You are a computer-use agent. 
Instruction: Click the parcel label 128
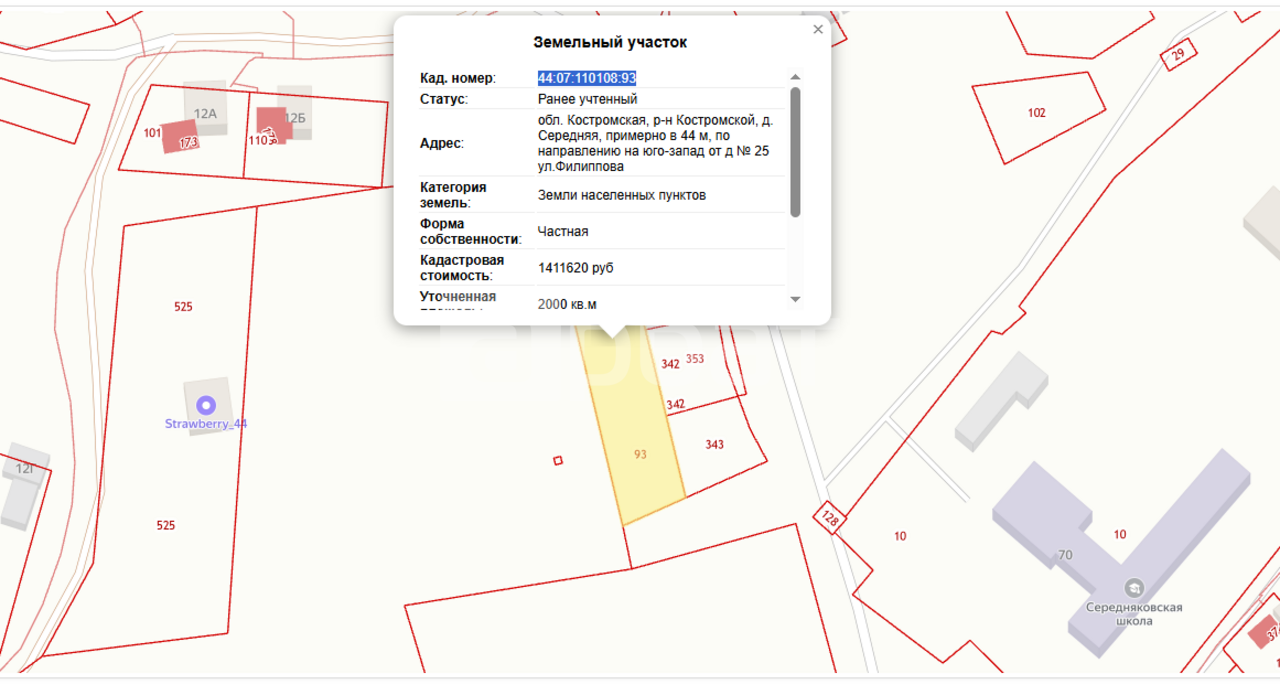[830, 520]
